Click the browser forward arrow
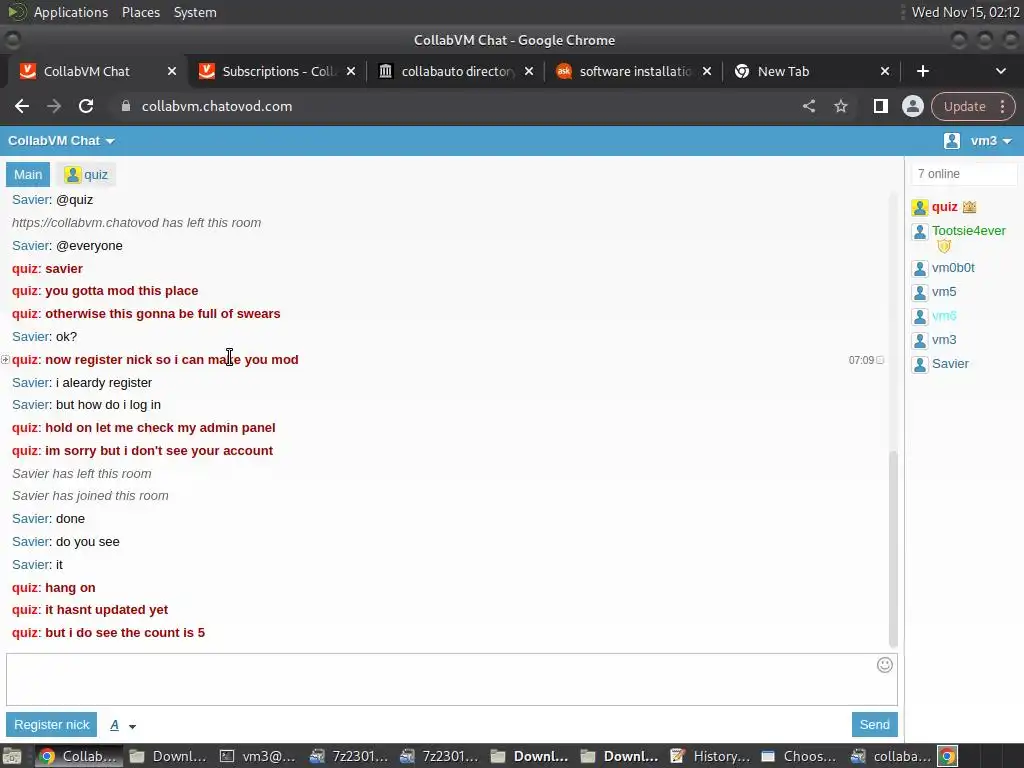The height and width of the screenshot is (768, 1024). point(54,106)
